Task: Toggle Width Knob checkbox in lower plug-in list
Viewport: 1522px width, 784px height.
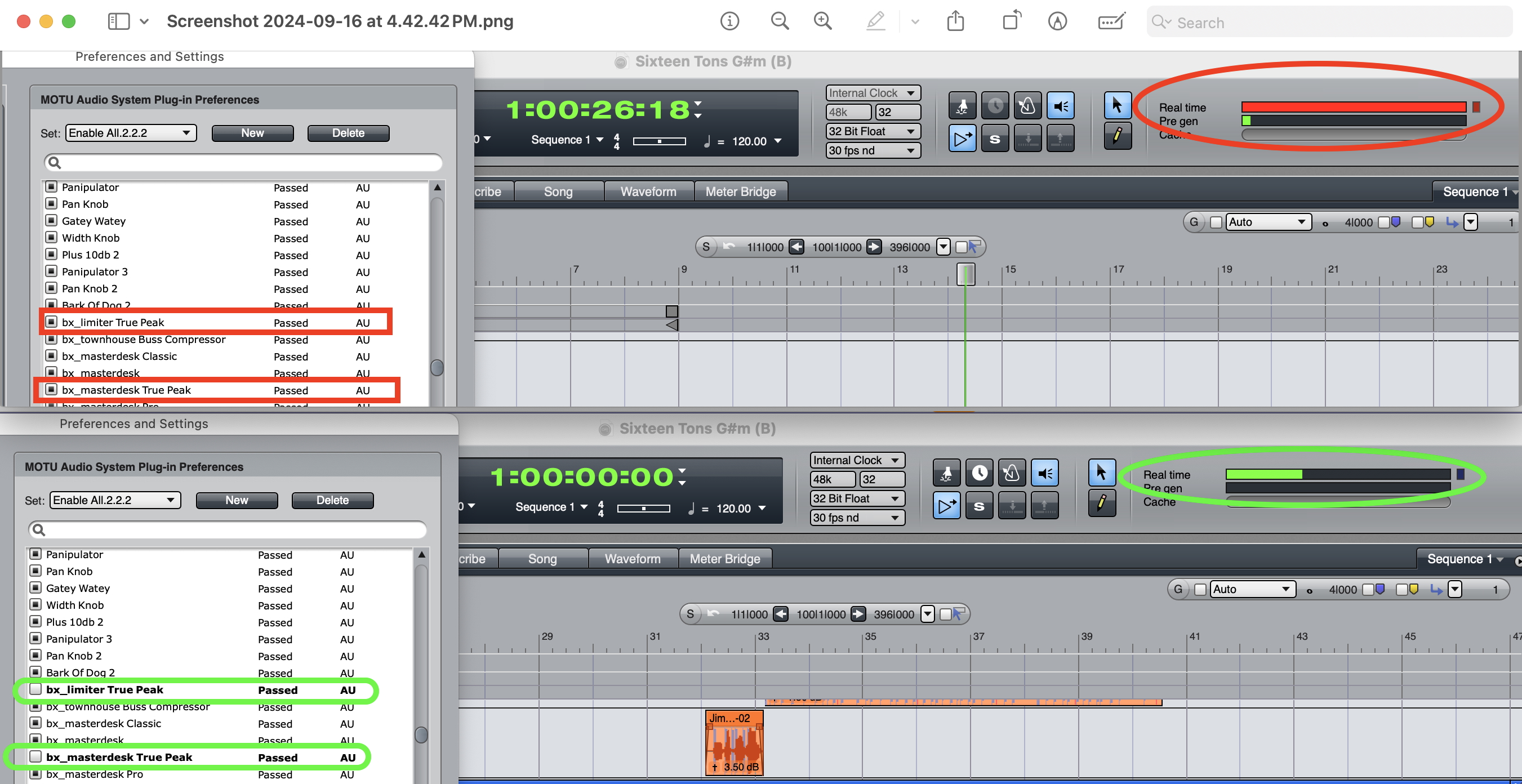Action: click(35, 604)
